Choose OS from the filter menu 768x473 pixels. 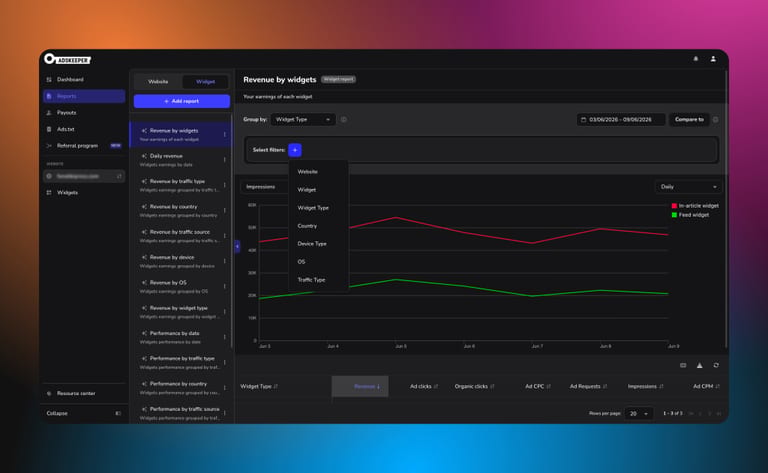pyautogui.click(x=318, y=261)
